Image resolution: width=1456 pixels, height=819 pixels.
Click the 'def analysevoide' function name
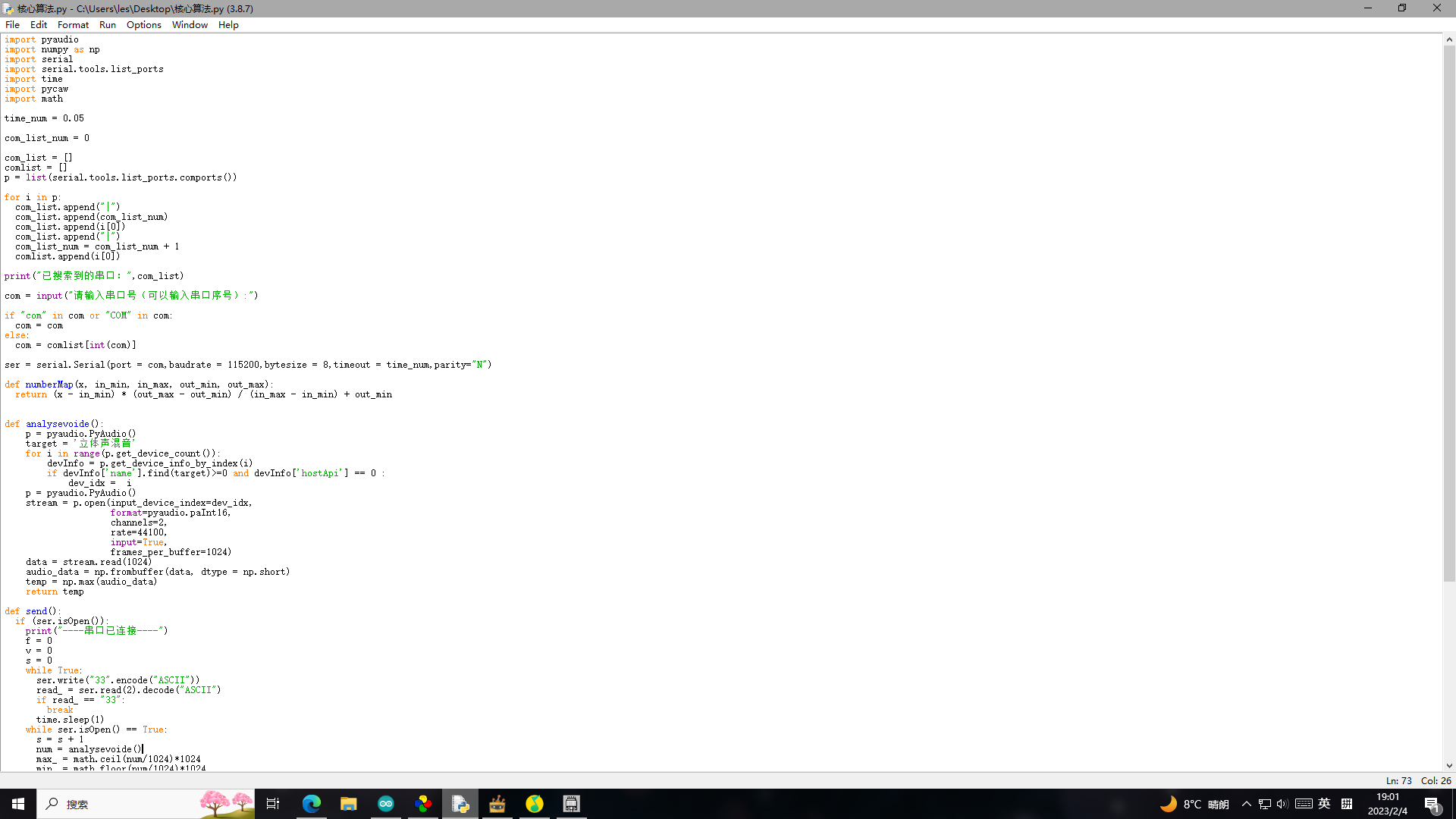pos(58,424)
